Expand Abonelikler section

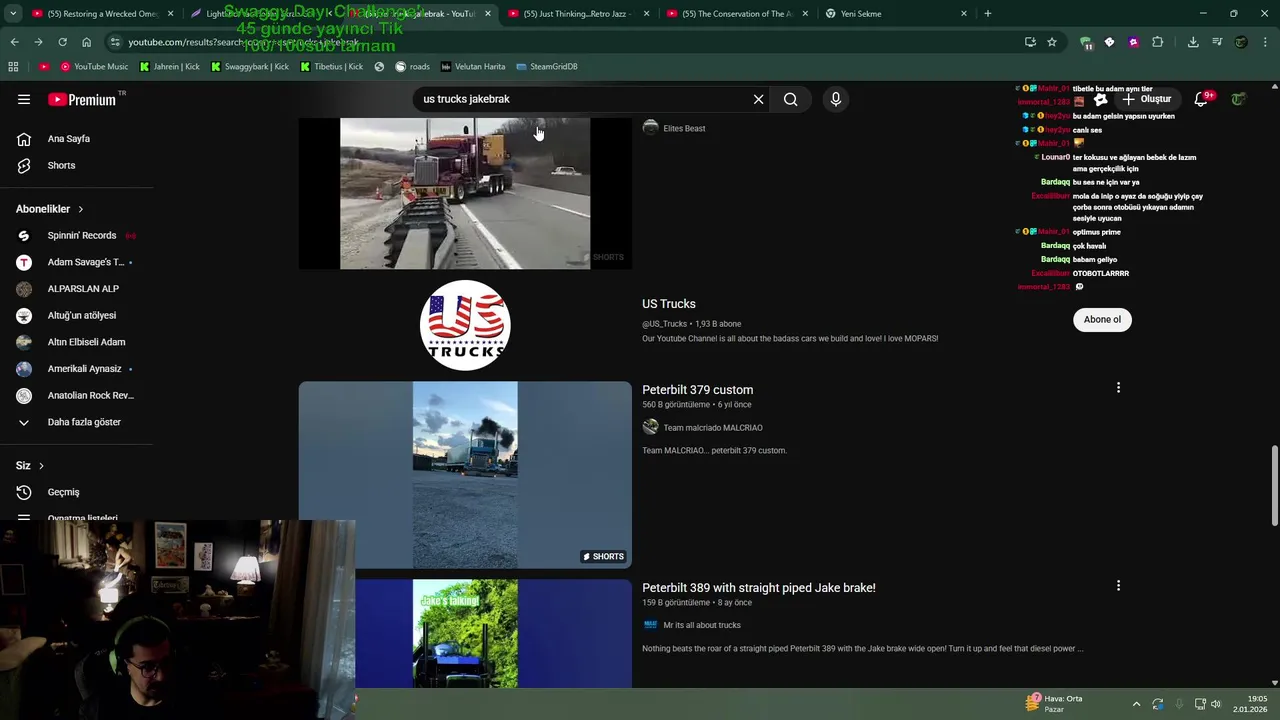[50, 209]
